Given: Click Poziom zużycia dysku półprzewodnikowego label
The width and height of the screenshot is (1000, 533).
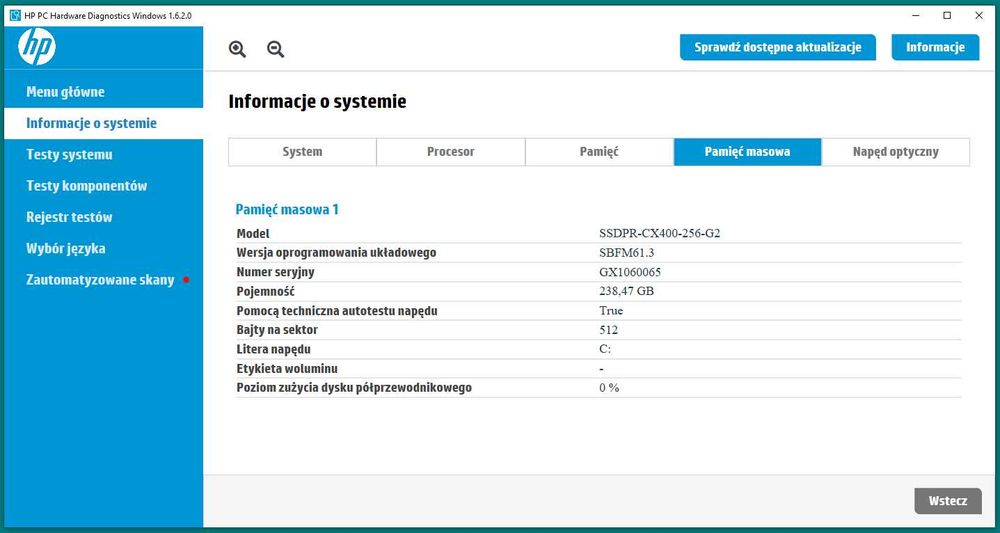Looking at the screenshot, I should point(354,388).
